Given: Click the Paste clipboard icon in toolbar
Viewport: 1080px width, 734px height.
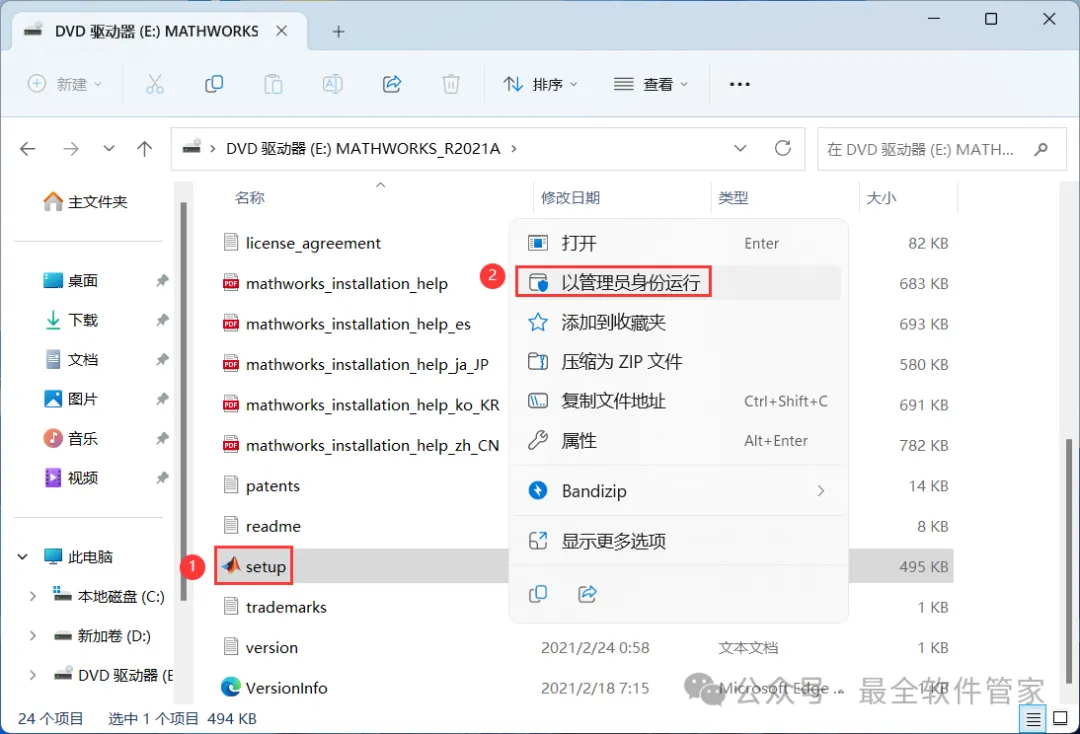Looking at the screenshot, I should coord(273,84).
